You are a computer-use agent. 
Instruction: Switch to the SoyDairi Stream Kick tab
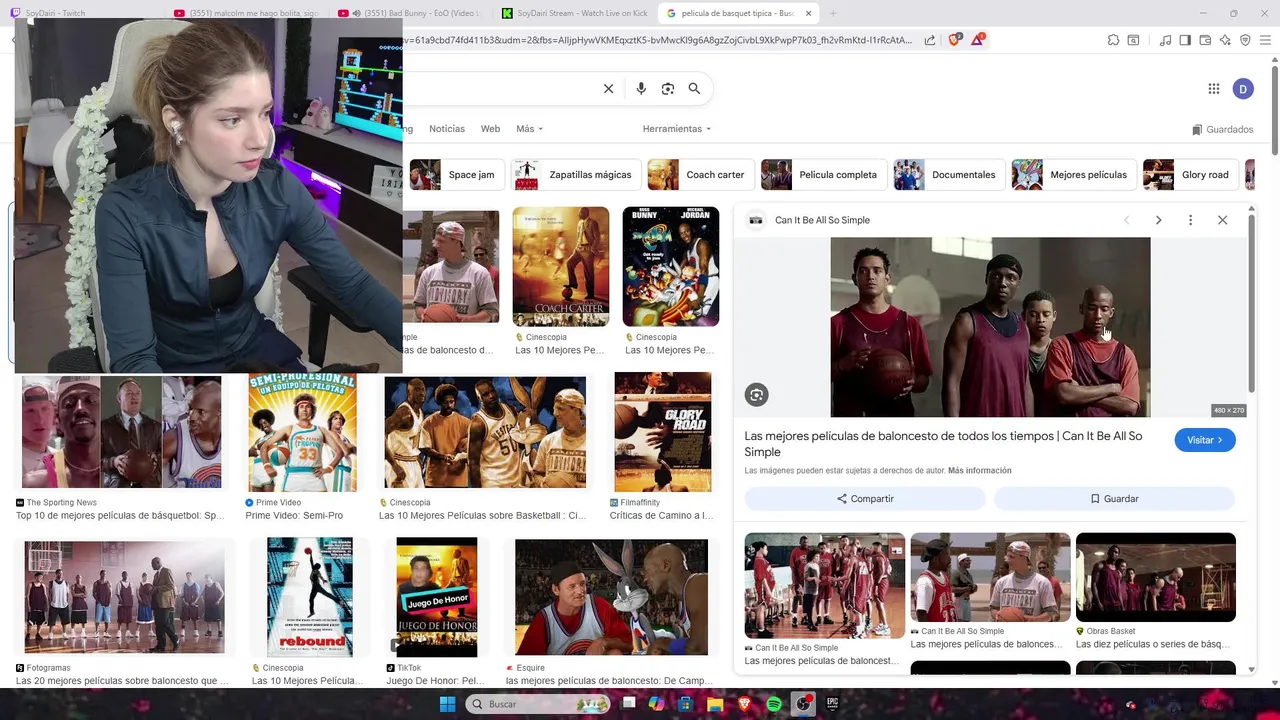pos(574,13)
